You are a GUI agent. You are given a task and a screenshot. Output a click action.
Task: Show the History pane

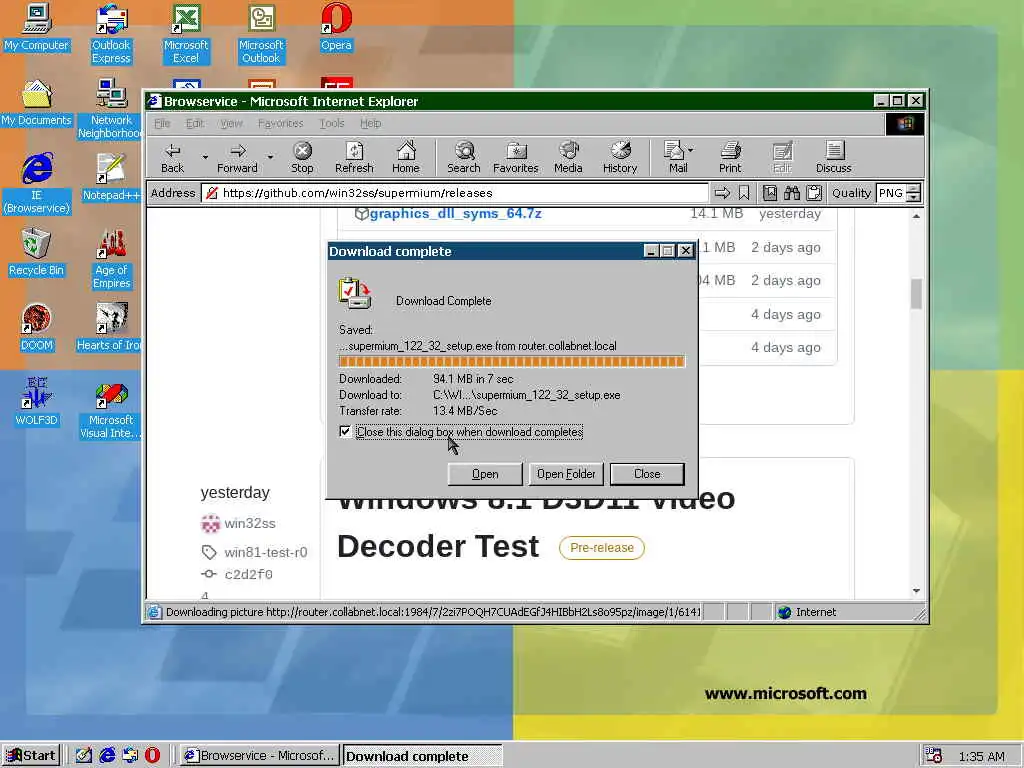pyautogui.click(x=620, y=157)
